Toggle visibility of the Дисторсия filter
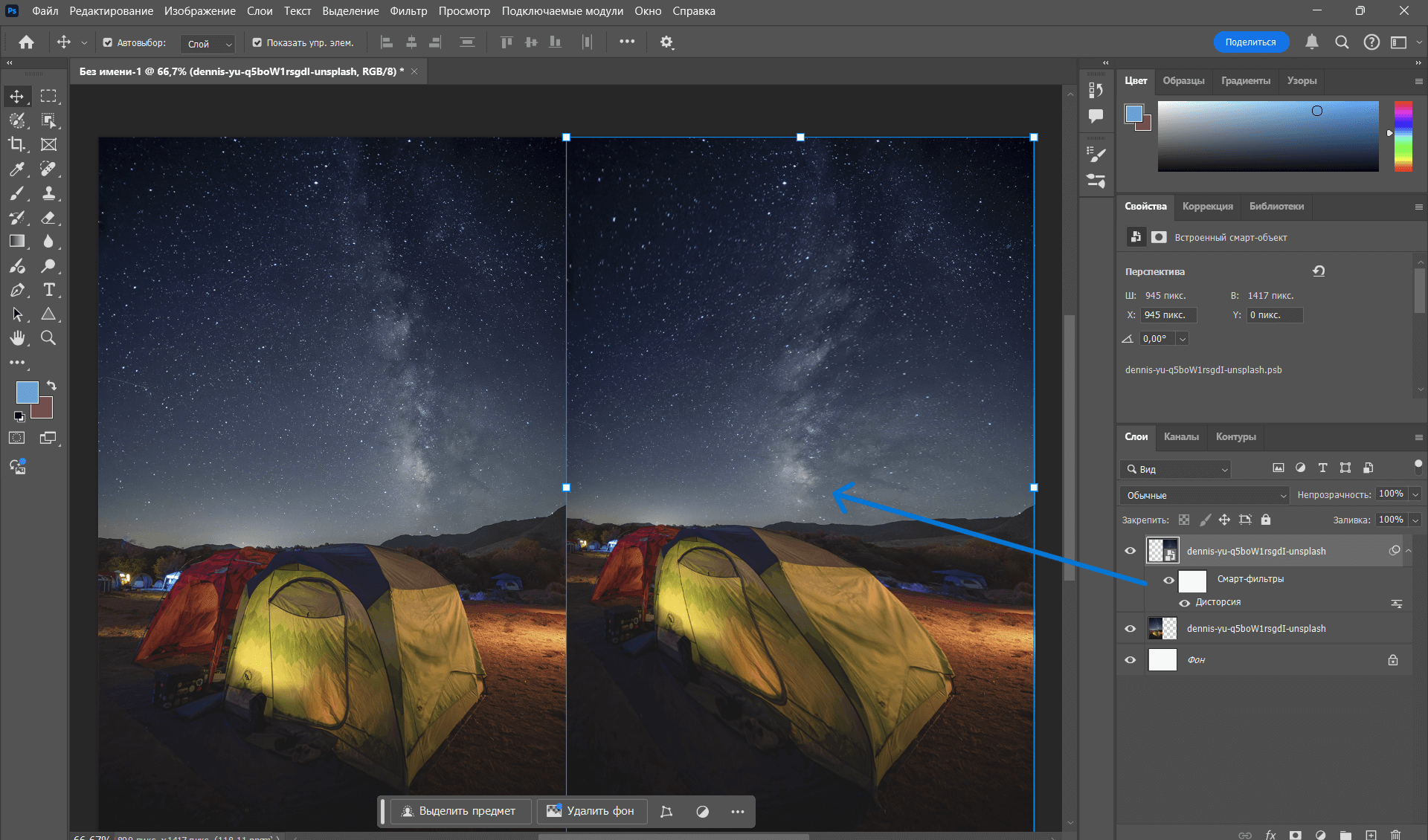 pyautogui.click(x=1184, y=603)
